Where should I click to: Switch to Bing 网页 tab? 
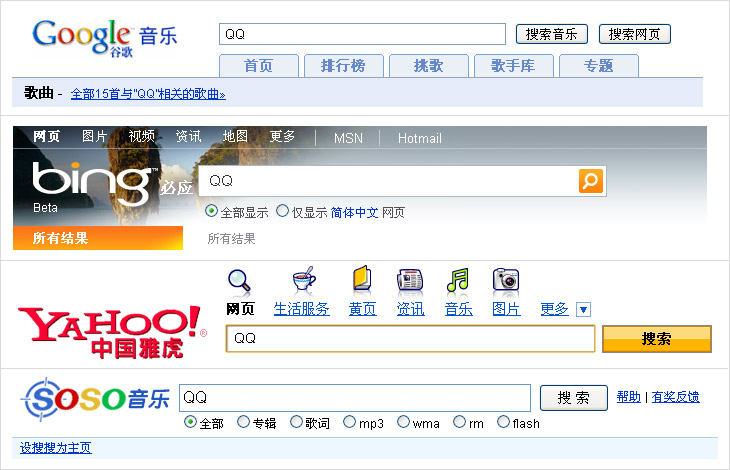[47, 136]
